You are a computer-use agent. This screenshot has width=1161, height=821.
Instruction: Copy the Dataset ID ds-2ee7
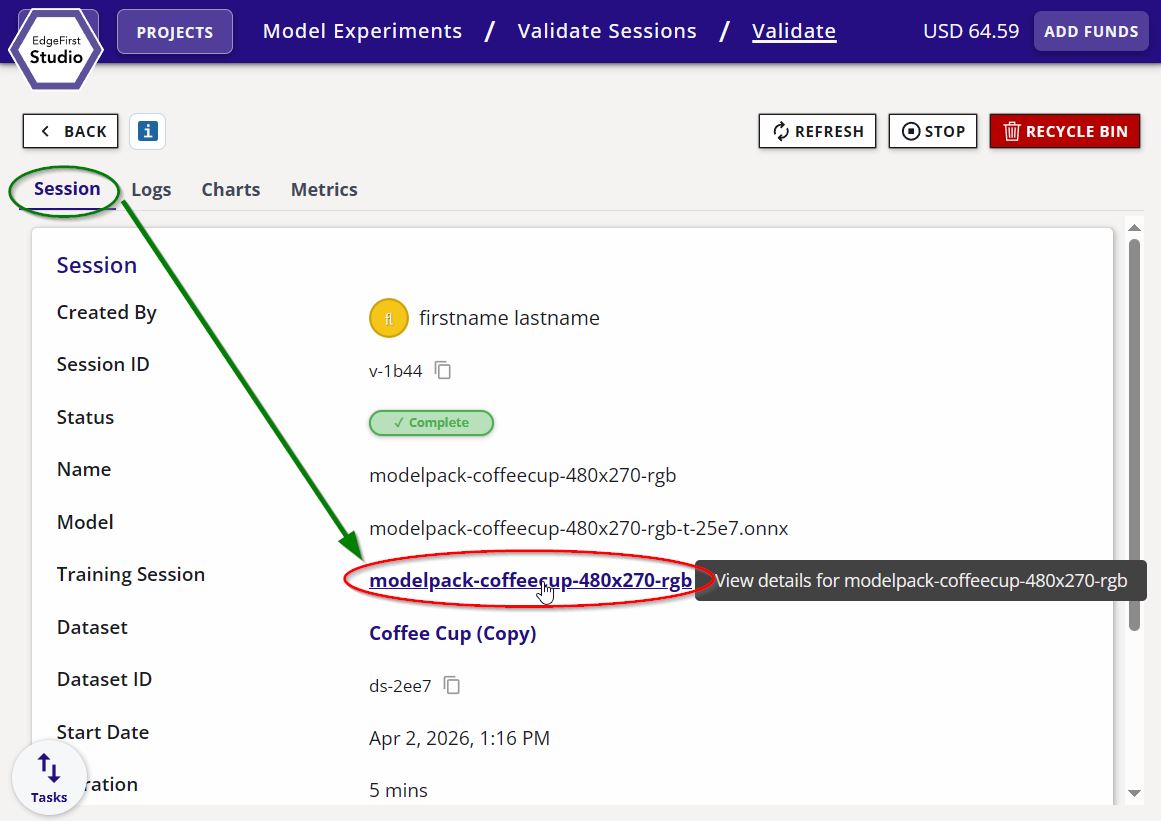[452, 685]
